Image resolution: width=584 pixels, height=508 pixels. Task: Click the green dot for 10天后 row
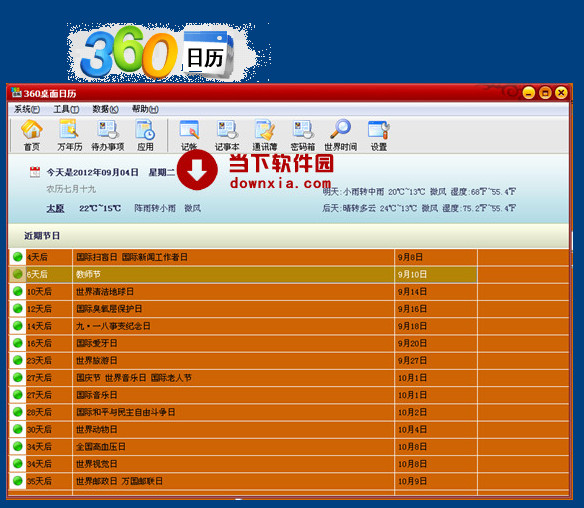(18, 291)
